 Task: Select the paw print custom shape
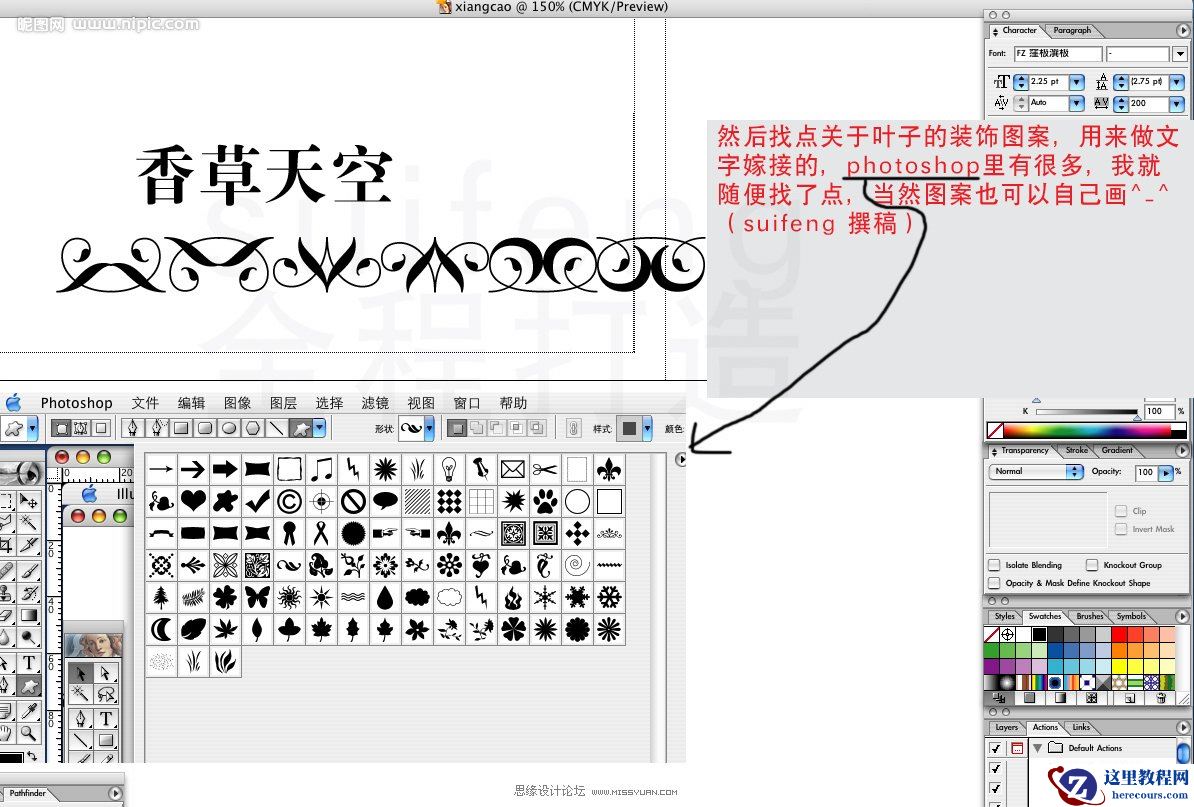coord(545,501)
